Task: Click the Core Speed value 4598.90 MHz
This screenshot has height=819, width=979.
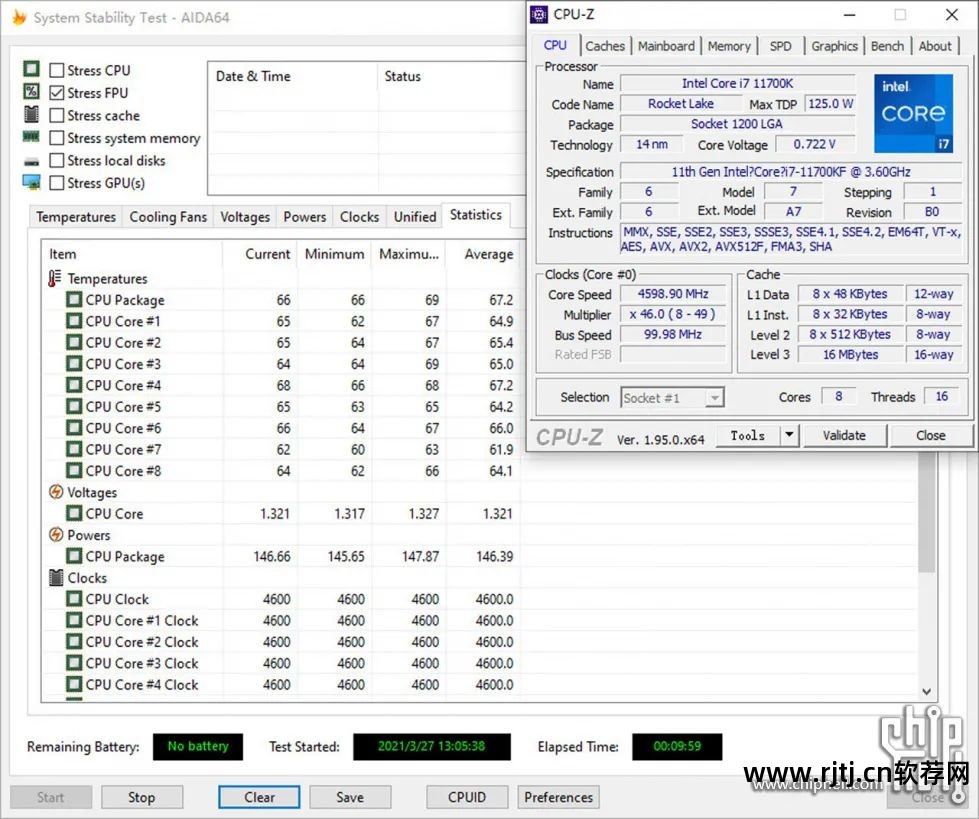Action: (x=673, y=294)
